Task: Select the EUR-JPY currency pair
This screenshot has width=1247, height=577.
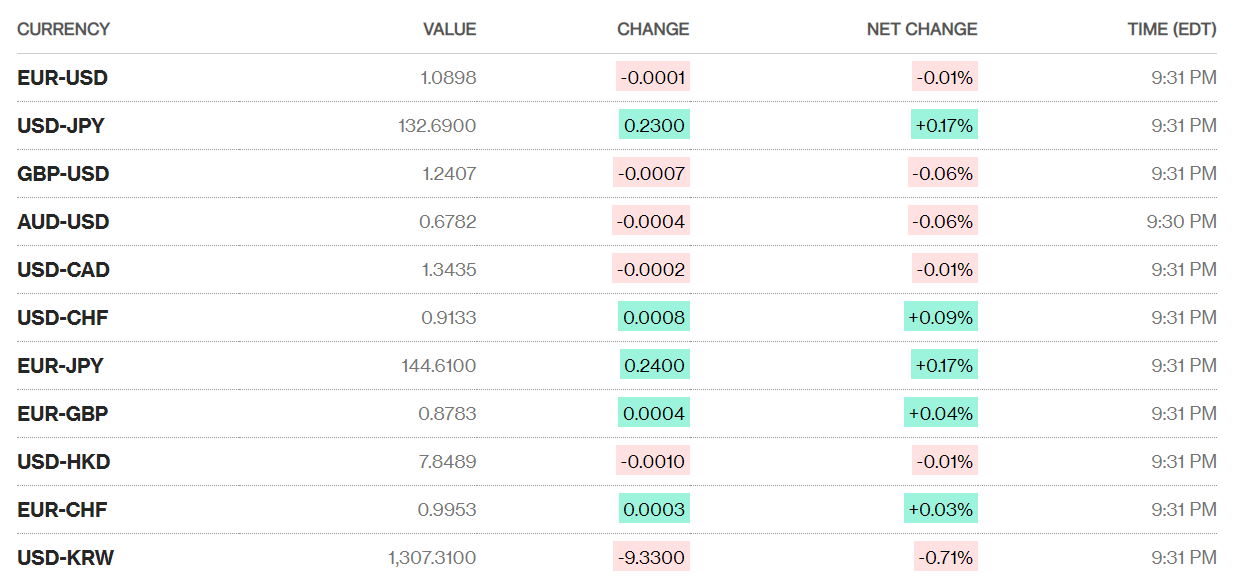Action: (60, 366)
